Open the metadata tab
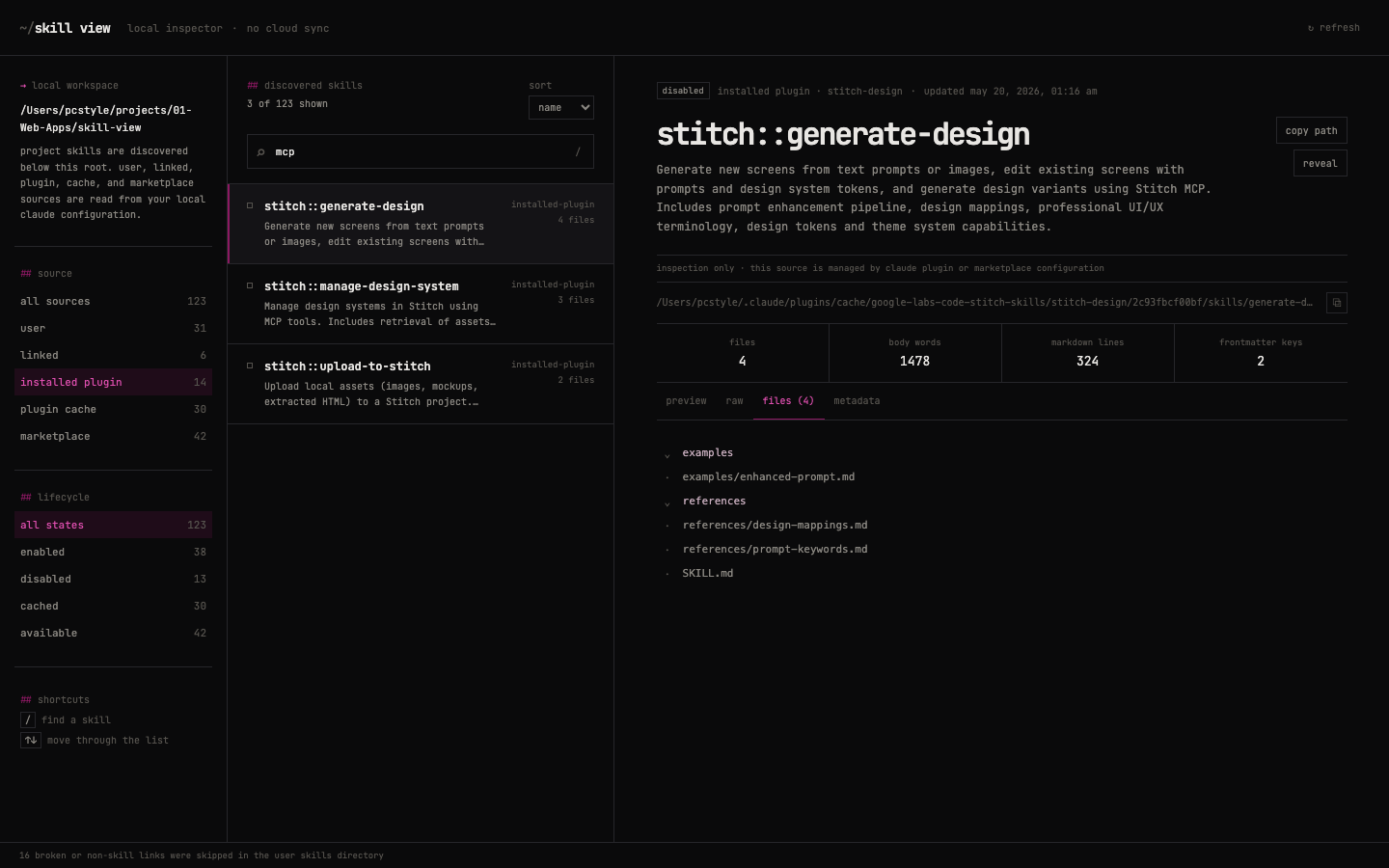 point(857,400)
